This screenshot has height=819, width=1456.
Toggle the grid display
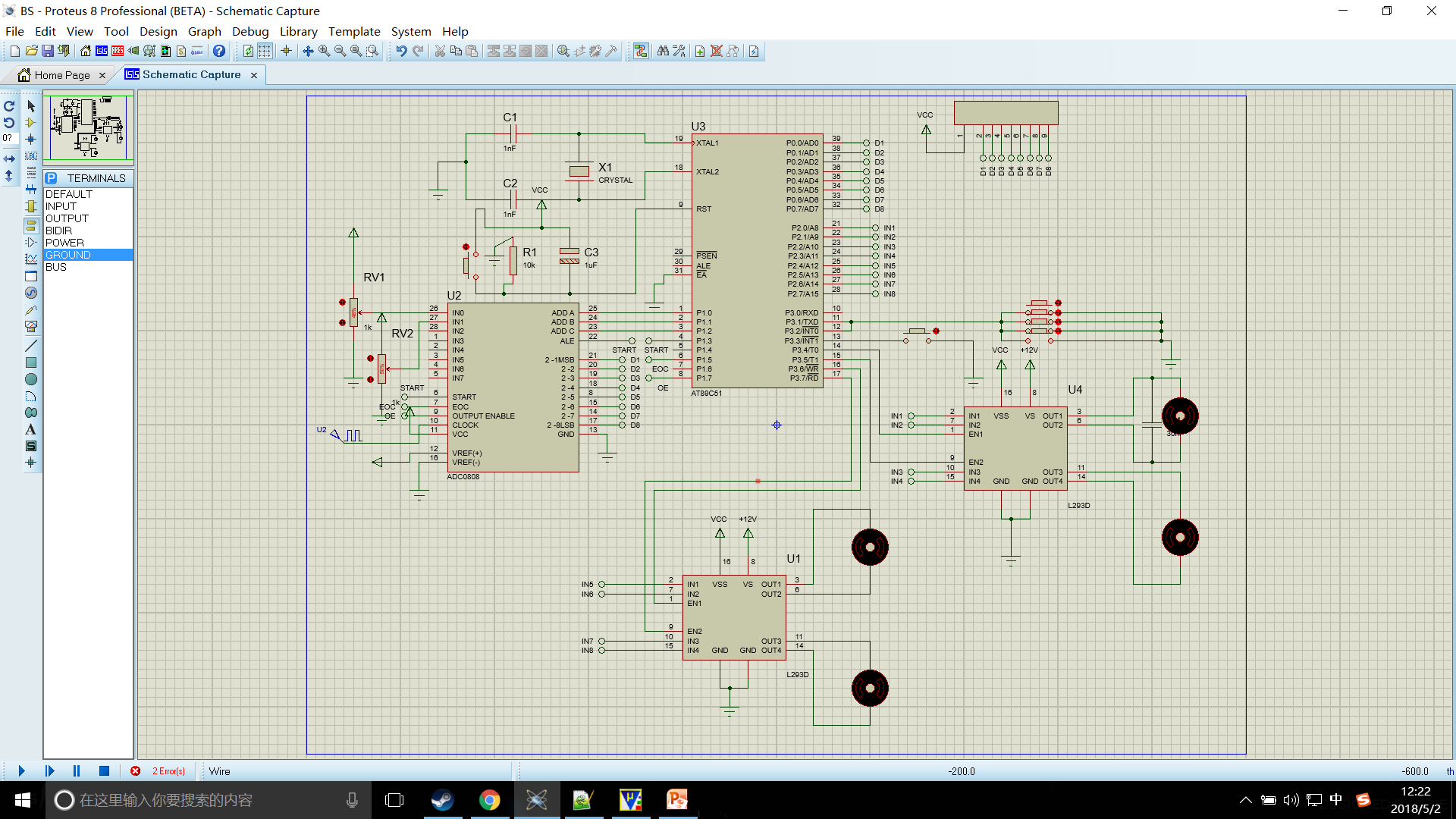265,51
